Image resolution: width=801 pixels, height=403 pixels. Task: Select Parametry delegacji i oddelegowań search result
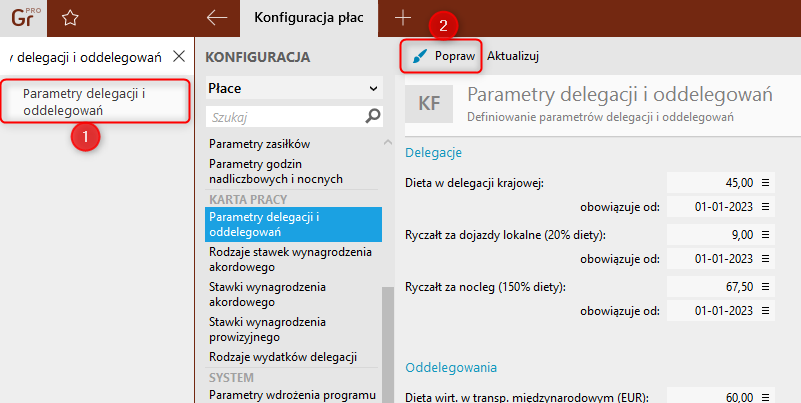click(x=95, y=101)
